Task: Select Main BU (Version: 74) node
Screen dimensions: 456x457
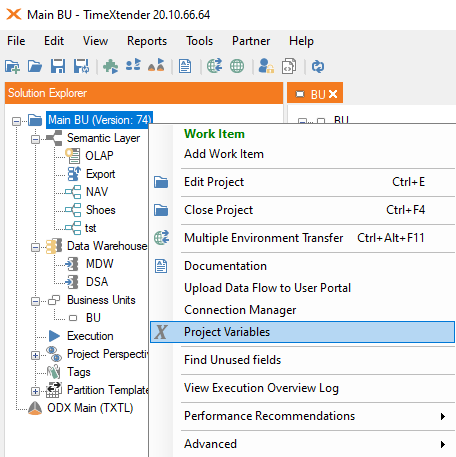Action: pyautogui.click(x=99, y=120)
